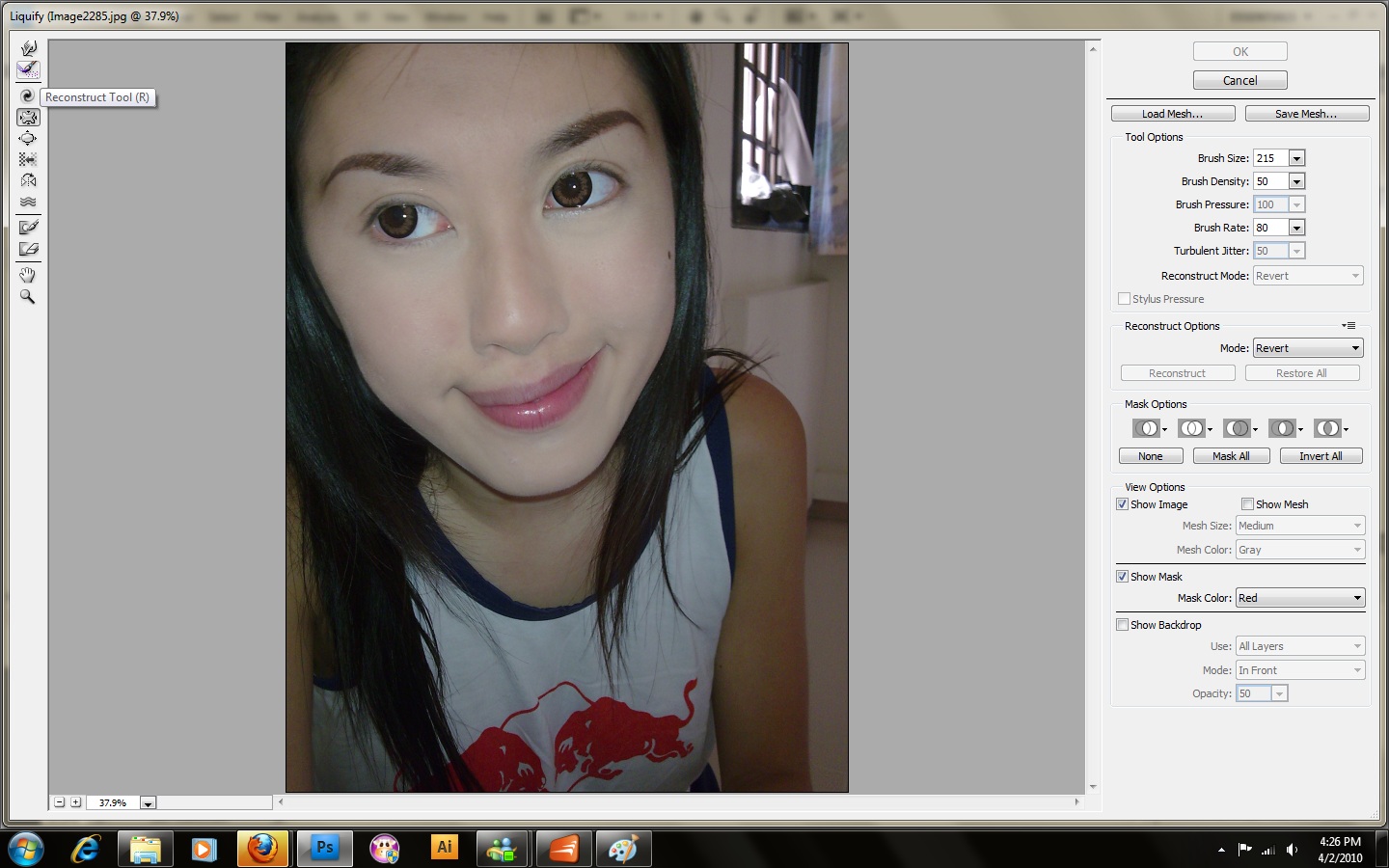Click the Mask All button

[x=1231, y=456]
